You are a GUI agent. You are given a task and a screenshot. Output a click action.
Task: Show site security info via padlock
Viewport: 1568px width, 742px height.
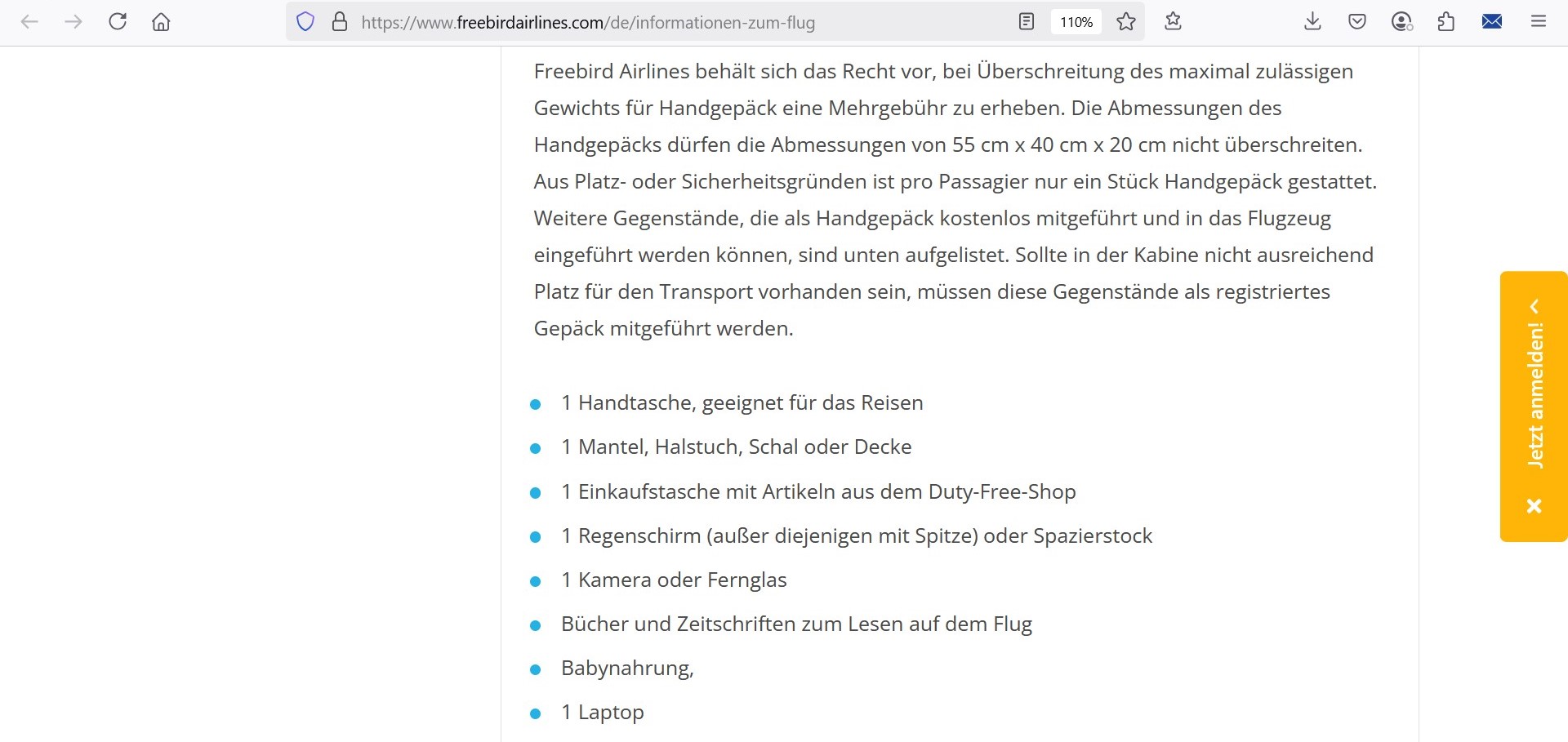[x=340, y=22]
